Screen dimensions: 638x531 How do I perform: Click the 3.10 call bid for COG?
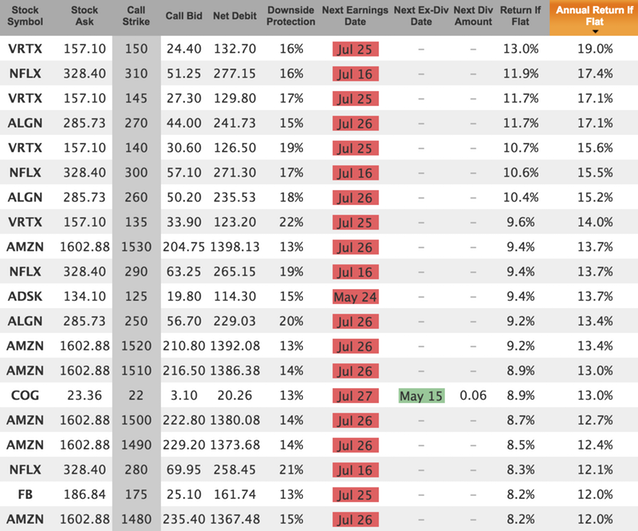point(184,396)
